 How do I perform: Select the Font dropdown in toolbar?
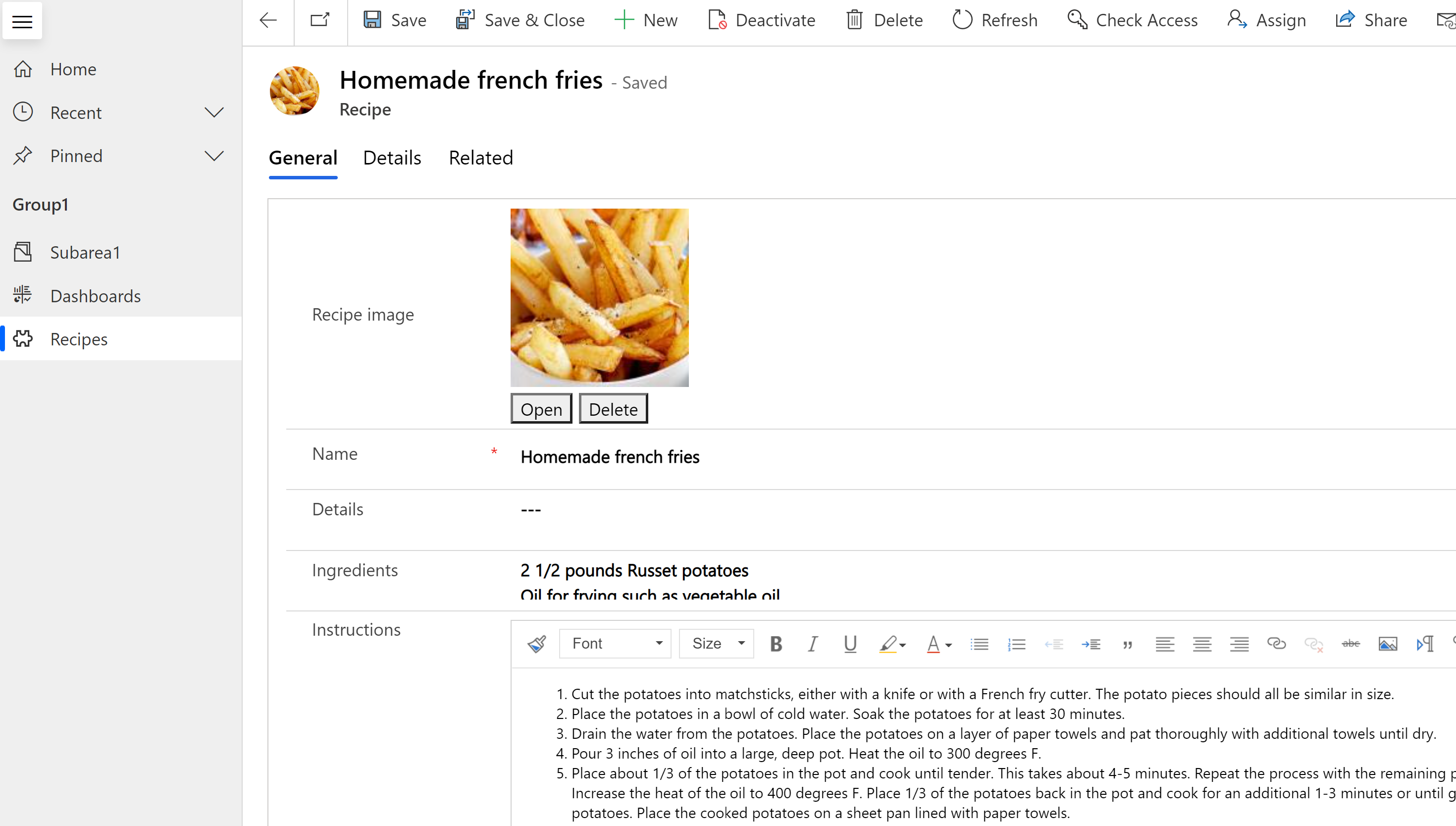pyautogui.click(x=615, y=643)
